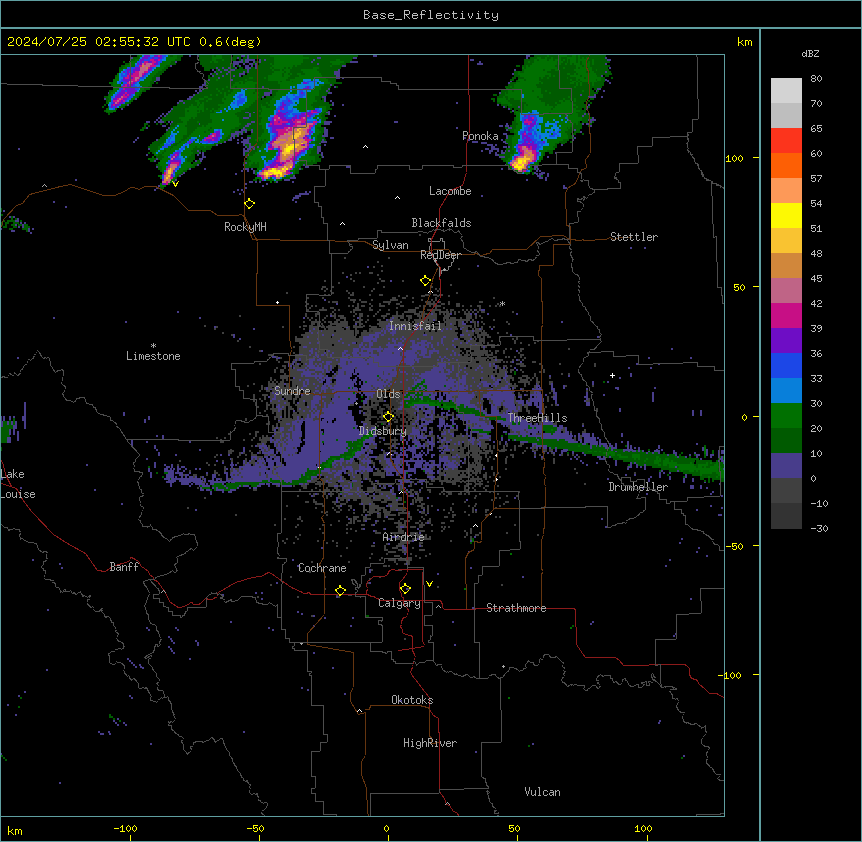This screenshot has height=842, width=862.
Task: Click the -50 tick label on right axis
Action: tap(734, 546)
